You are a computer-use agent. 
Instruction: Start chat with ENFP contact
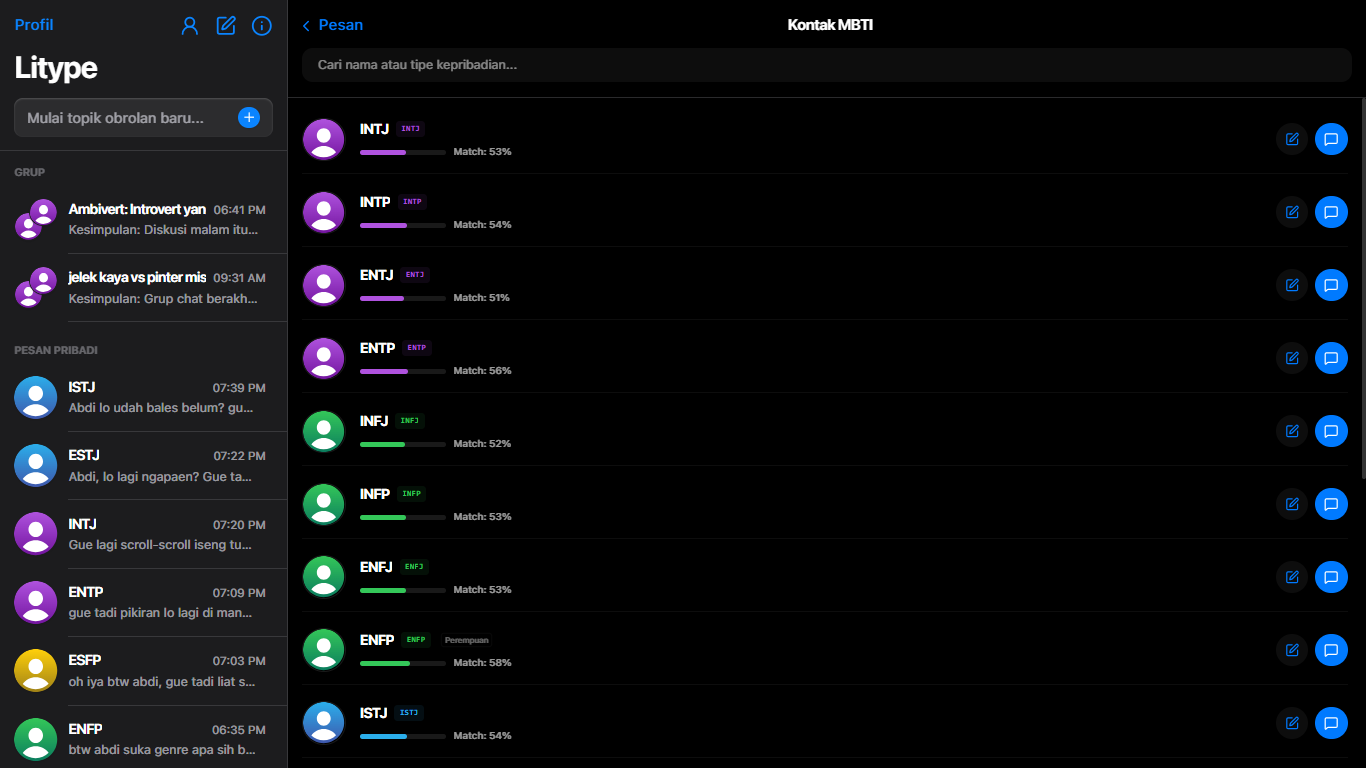click(1331, 650)
